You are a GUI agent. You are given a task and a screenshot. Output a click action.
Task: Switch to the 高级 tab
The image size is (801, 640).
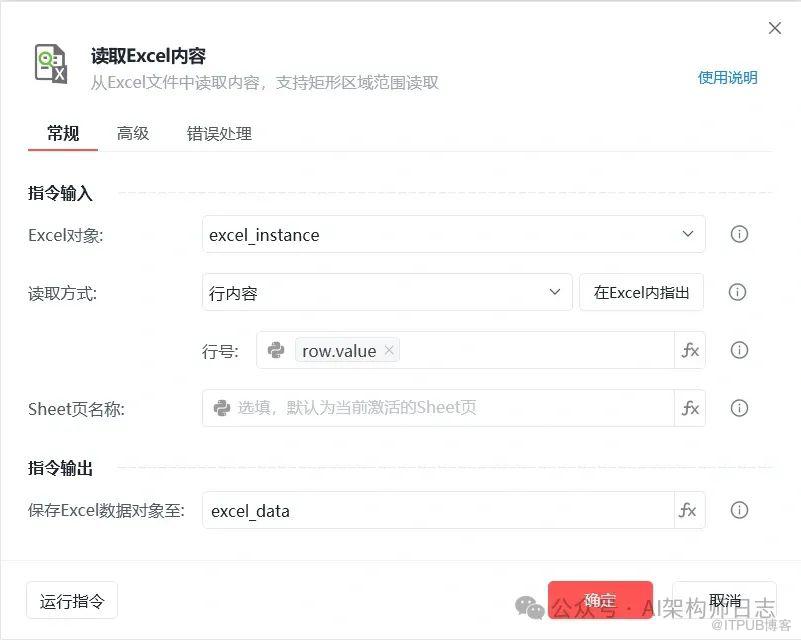(x=133, y=134)
